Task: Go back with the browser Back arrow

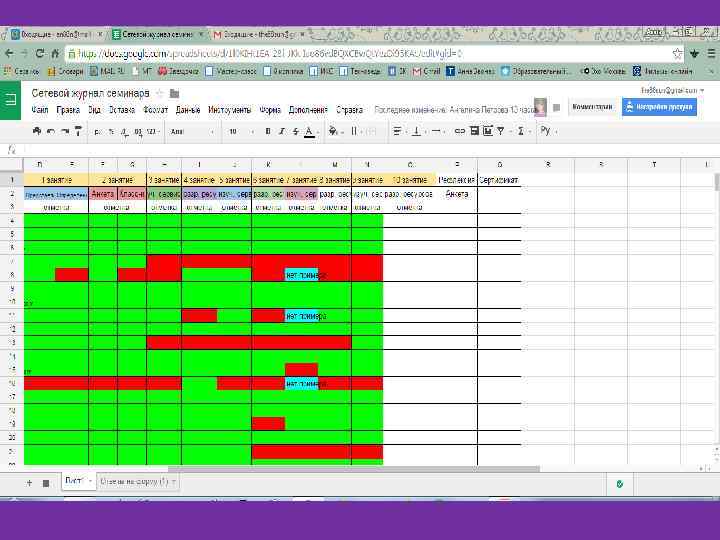Action: 9,54
